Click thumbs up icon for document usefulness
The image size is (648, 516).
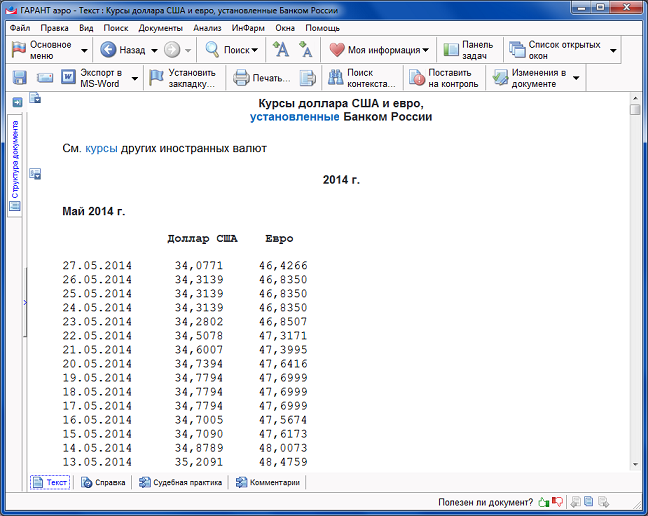[544, 501]
